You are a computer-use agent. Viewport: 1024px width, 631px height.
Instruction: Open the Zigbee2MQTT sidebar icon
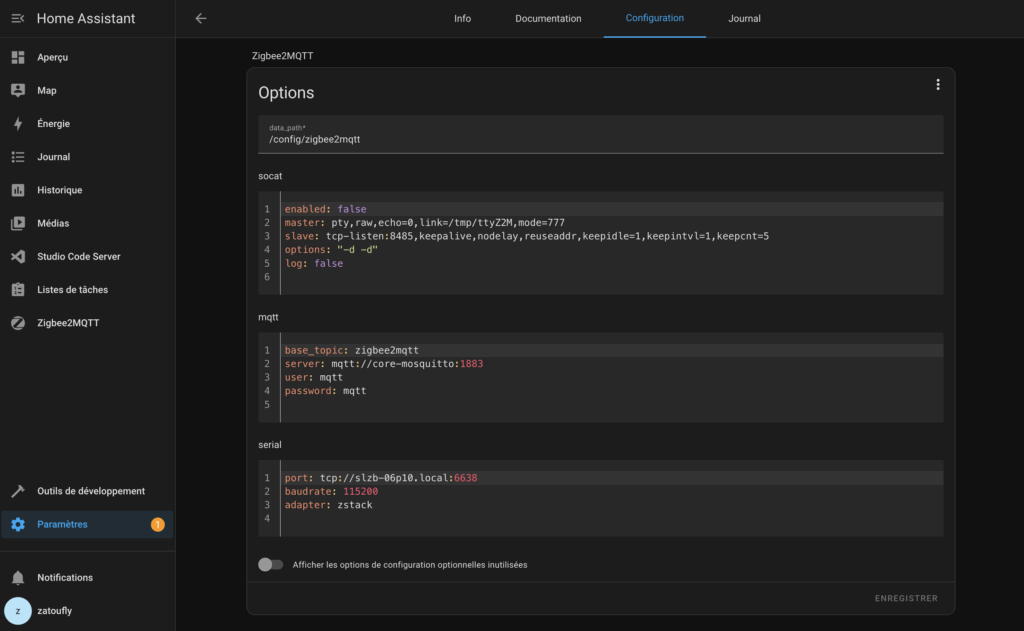(x=18, y=323)
